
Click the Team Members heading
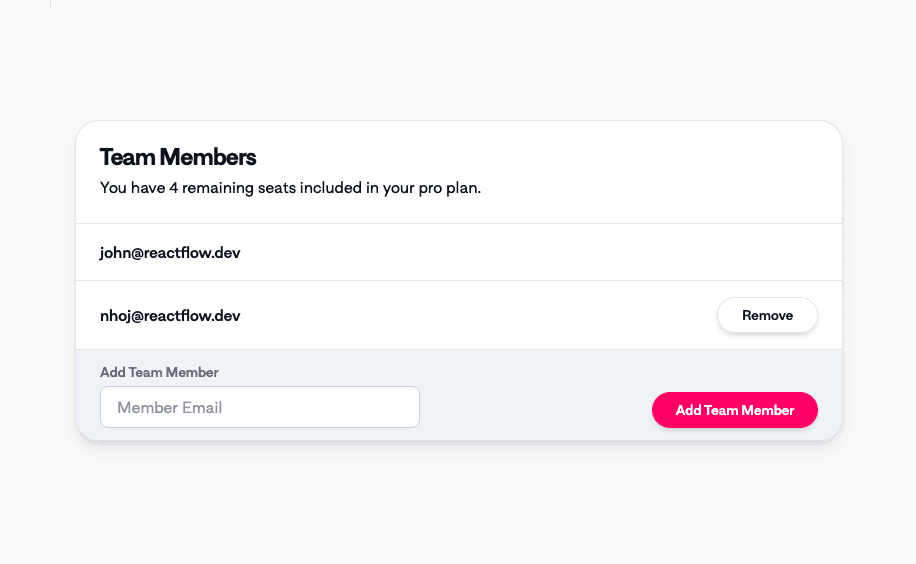tap(178, 157)
